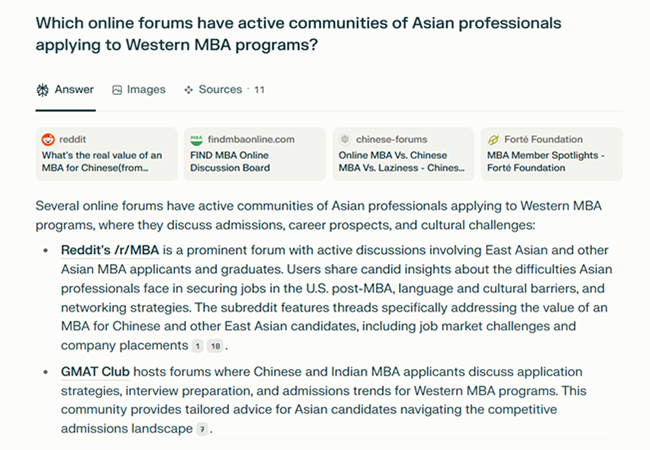Screen dimensions: 650x450
Task: Open the MBA Member Spotlights source card
Action: click(x=549, y=161)
